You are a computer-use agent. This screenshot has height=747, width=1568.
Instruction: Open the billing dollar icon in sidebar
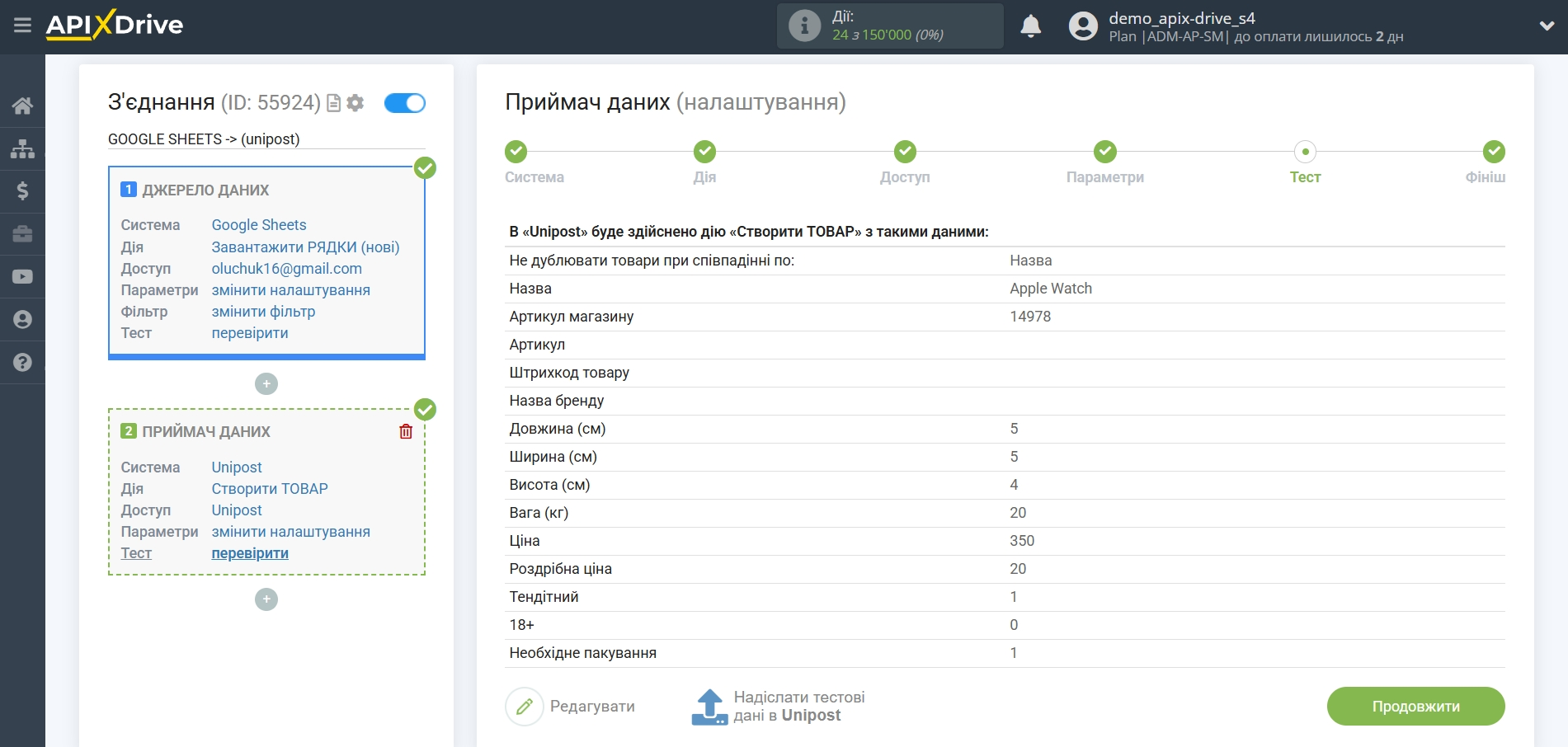tap(22, 191)
